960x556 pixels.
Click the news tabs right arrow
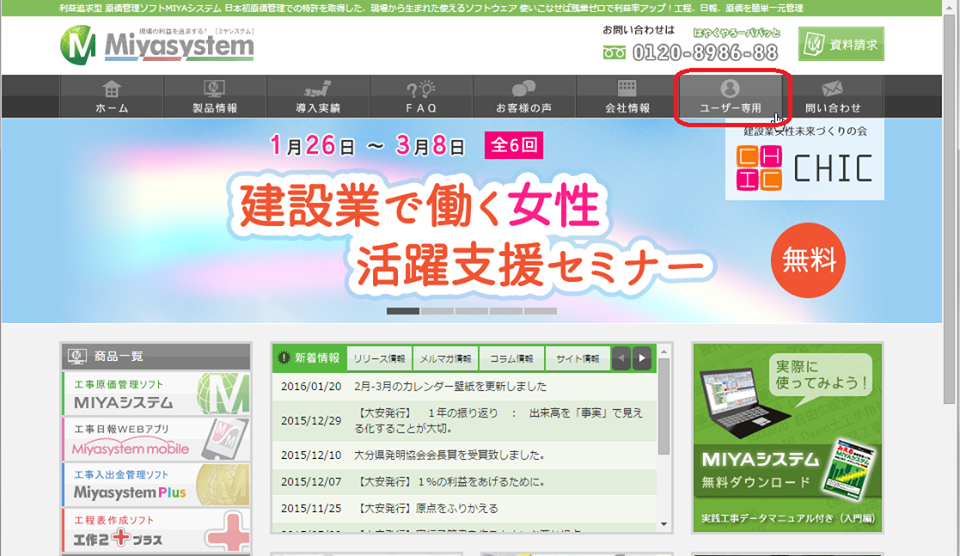pyautogui.click(x=642, y=358)
